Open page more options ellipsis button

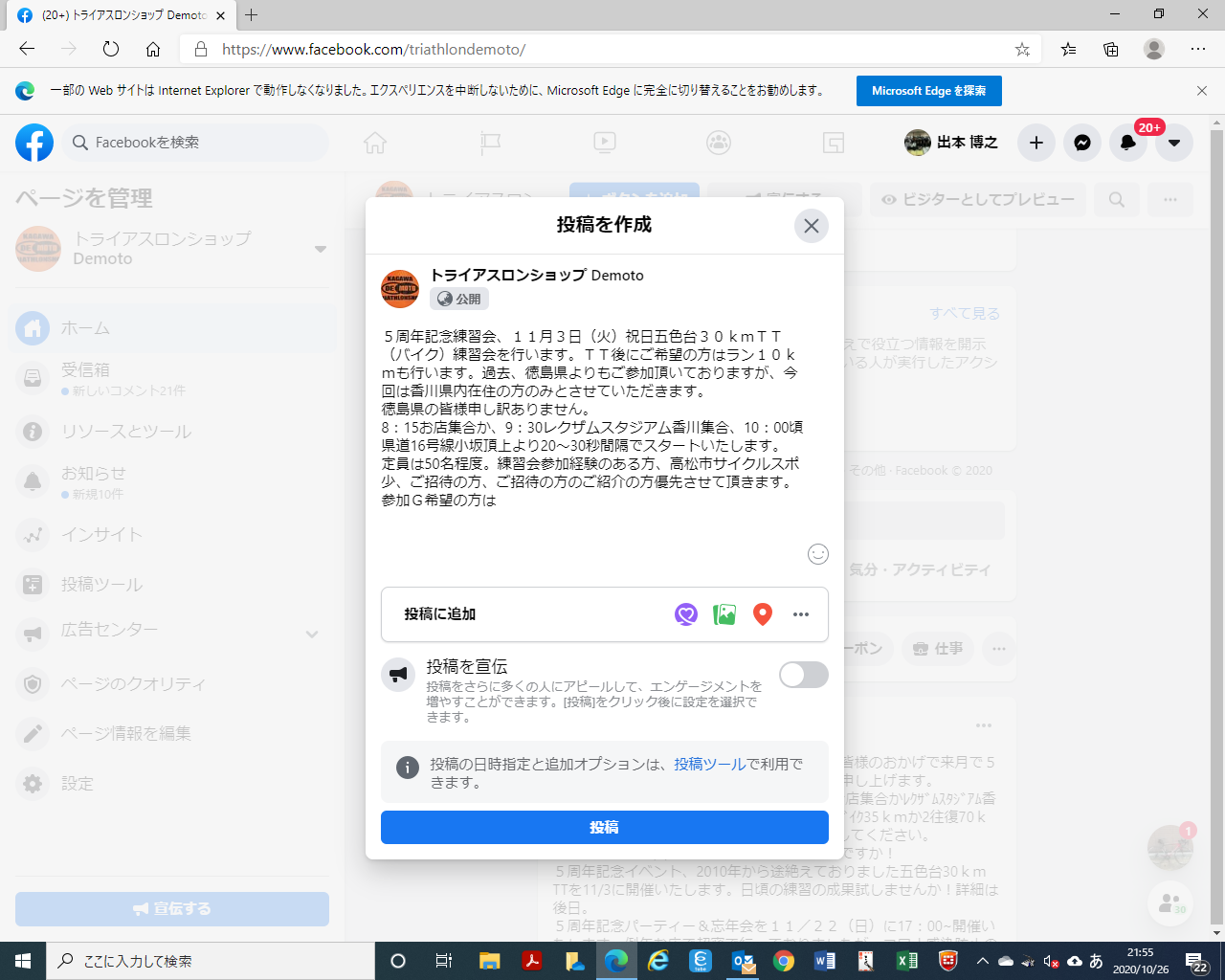coord(1170,200)
